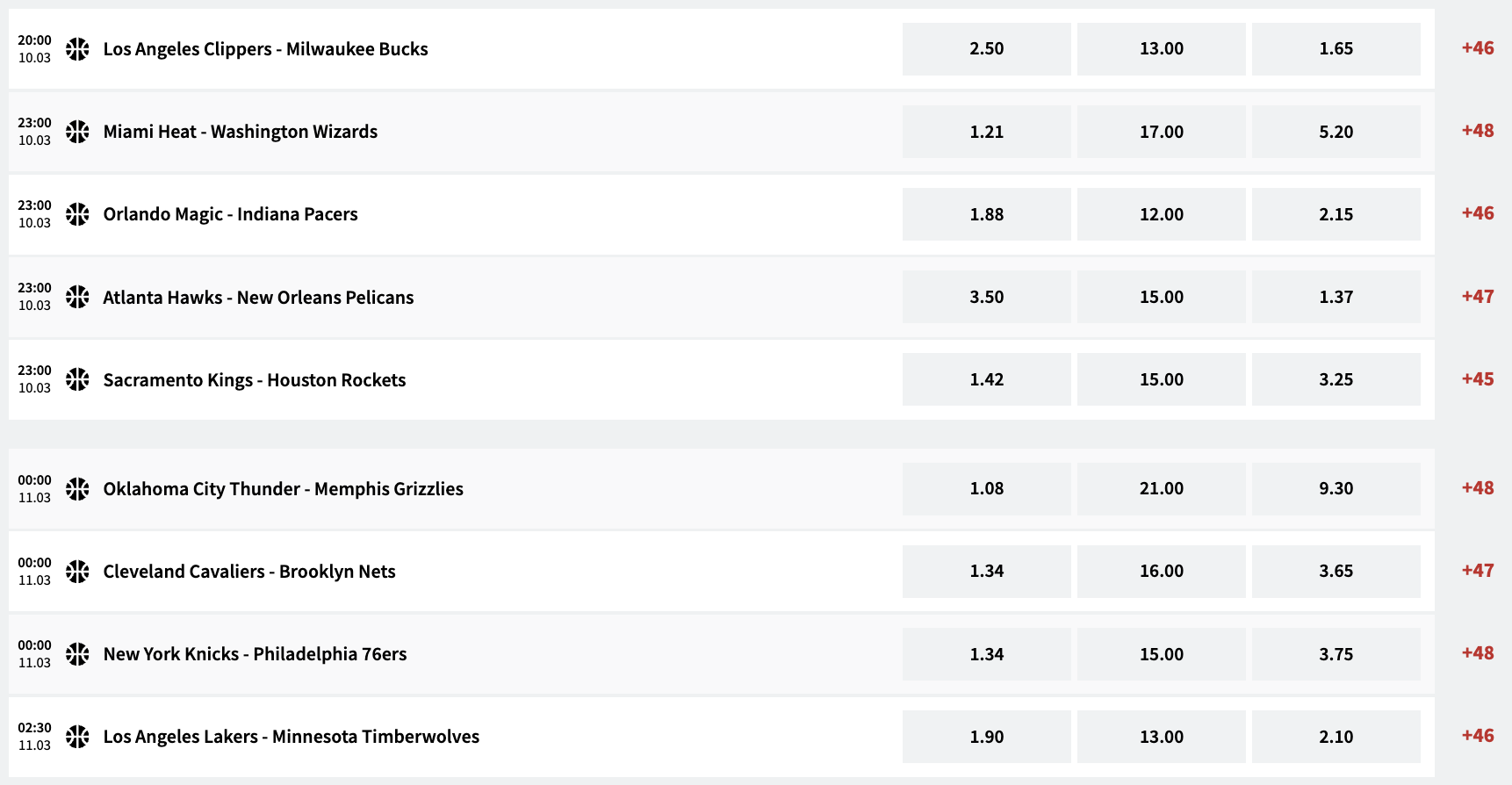1512x785 pixels.
Task: Choose 1.37 odds for New Orleans Pelicans
Action: (1336, 297)
